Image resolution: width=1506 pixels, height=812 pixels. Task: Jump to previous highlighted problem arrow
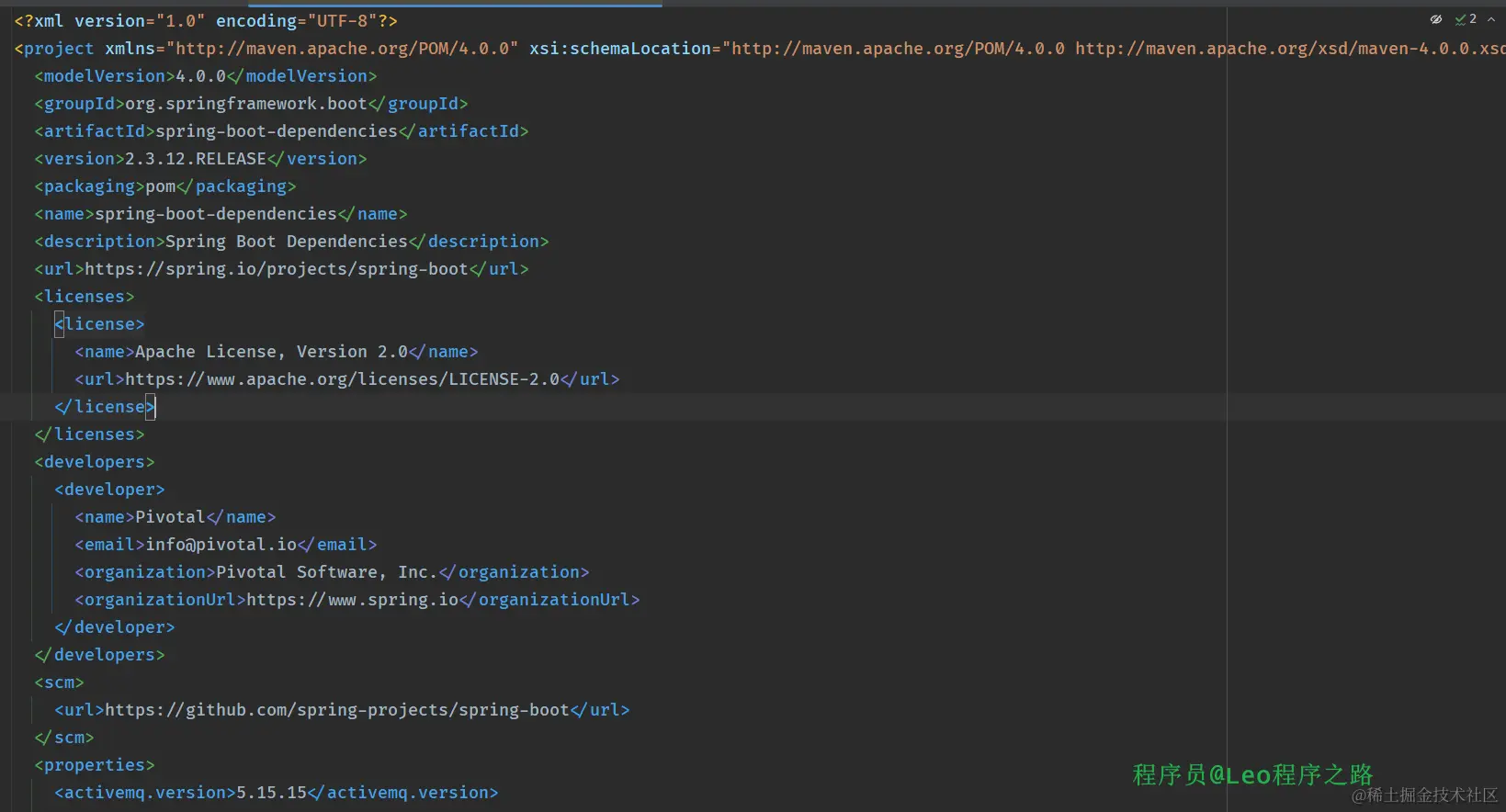pyautogui.click(x=1491, y=19)
